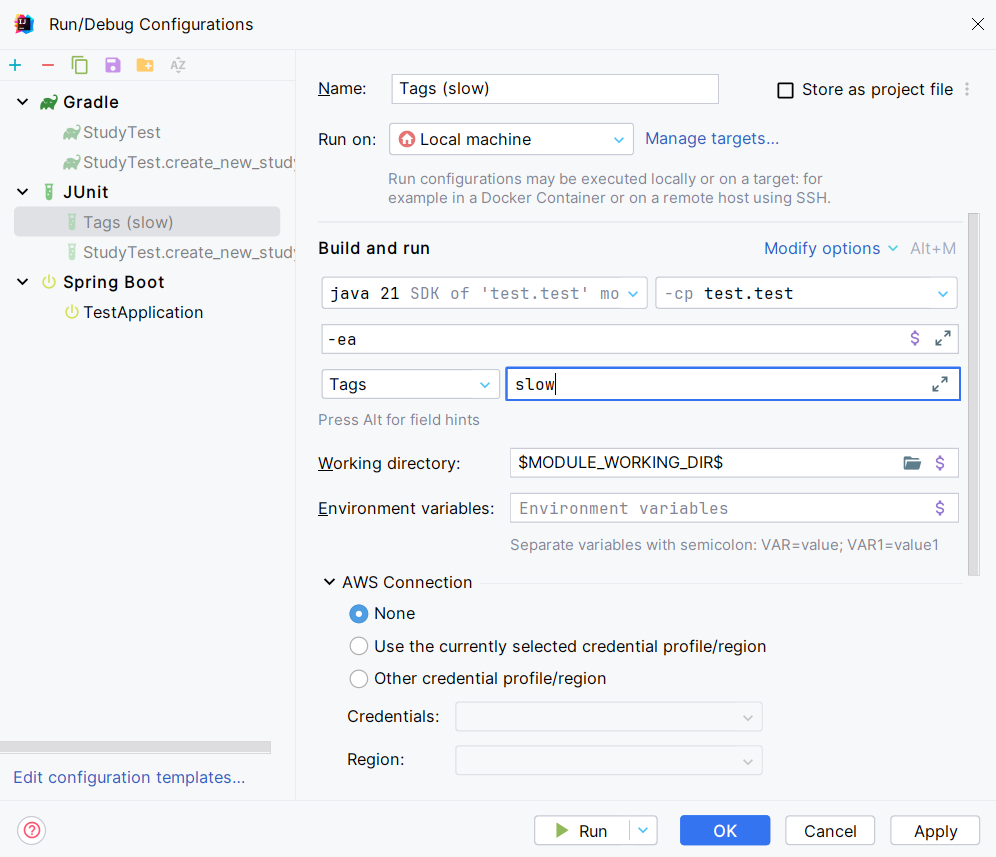Click the Copy Configuration icon
This screenshot has height=857, width=996.
click(x=80, y=66)
